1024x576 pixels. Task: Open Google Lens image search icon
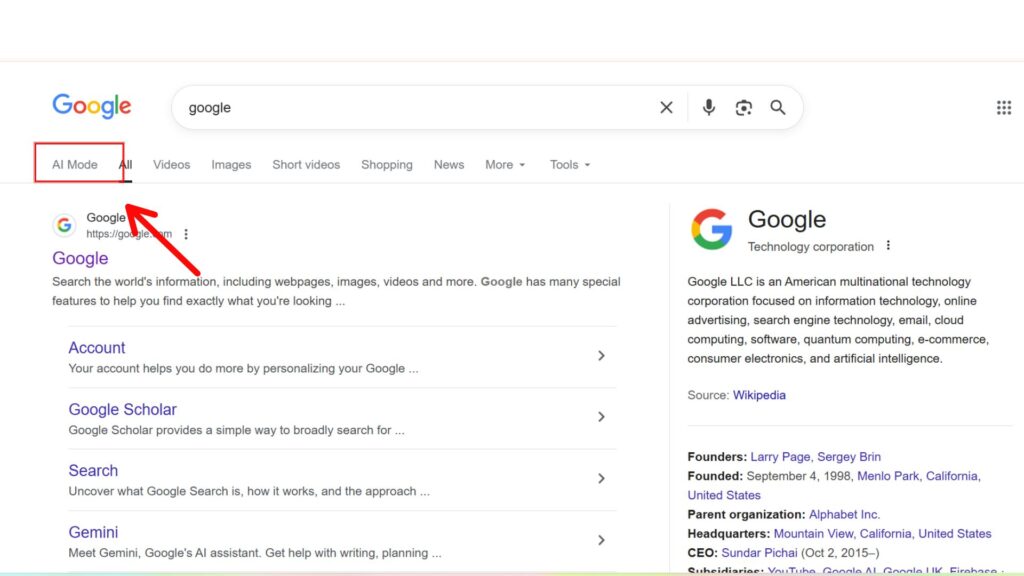tap(743, 108)
